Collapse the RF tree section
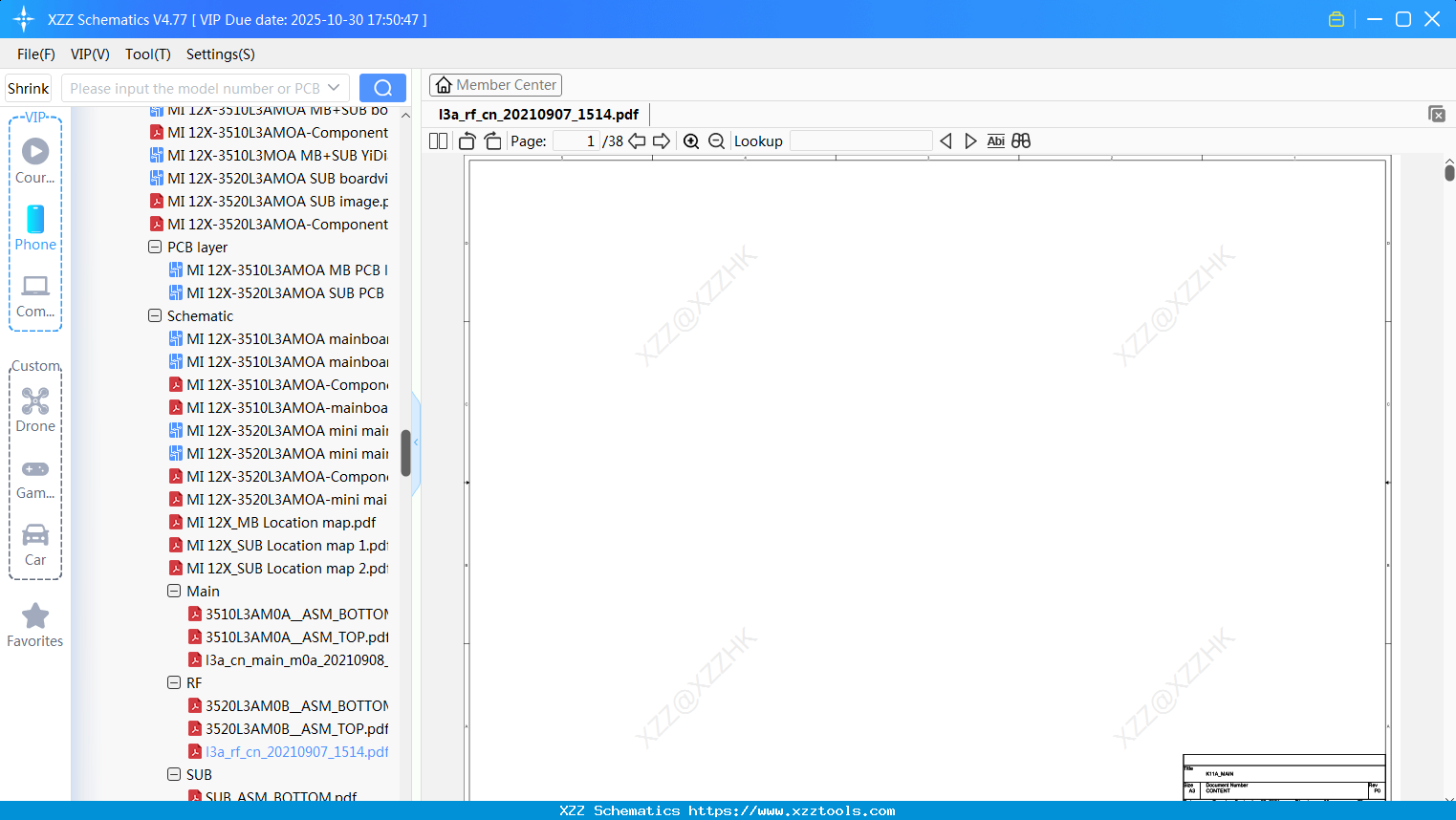Image resolution: width=1456 pixels, height=820 pixels. (x=174, y=682)
